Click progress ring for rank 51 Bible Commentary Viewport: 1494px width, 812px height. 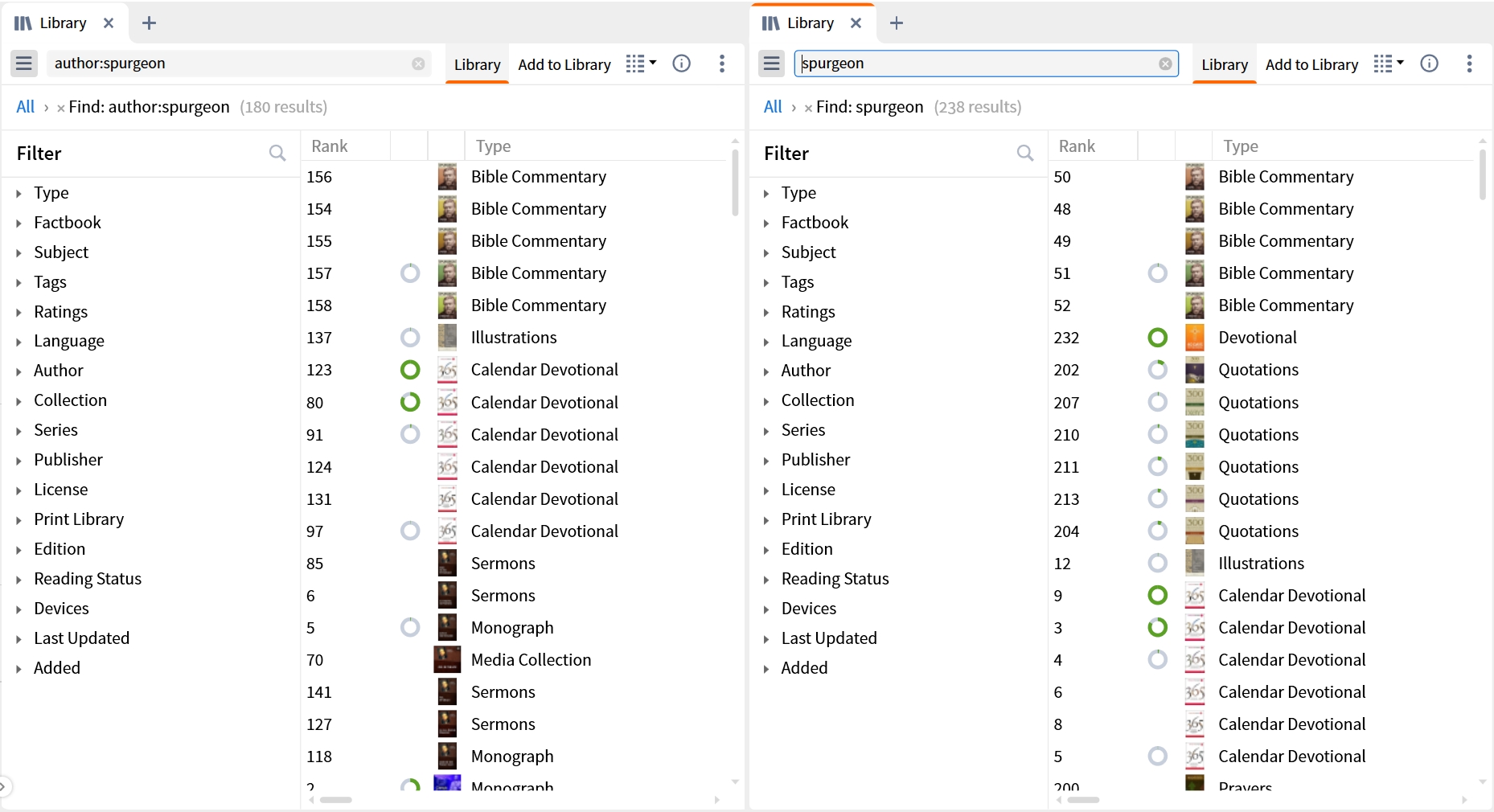click(x=1158, y=273)
